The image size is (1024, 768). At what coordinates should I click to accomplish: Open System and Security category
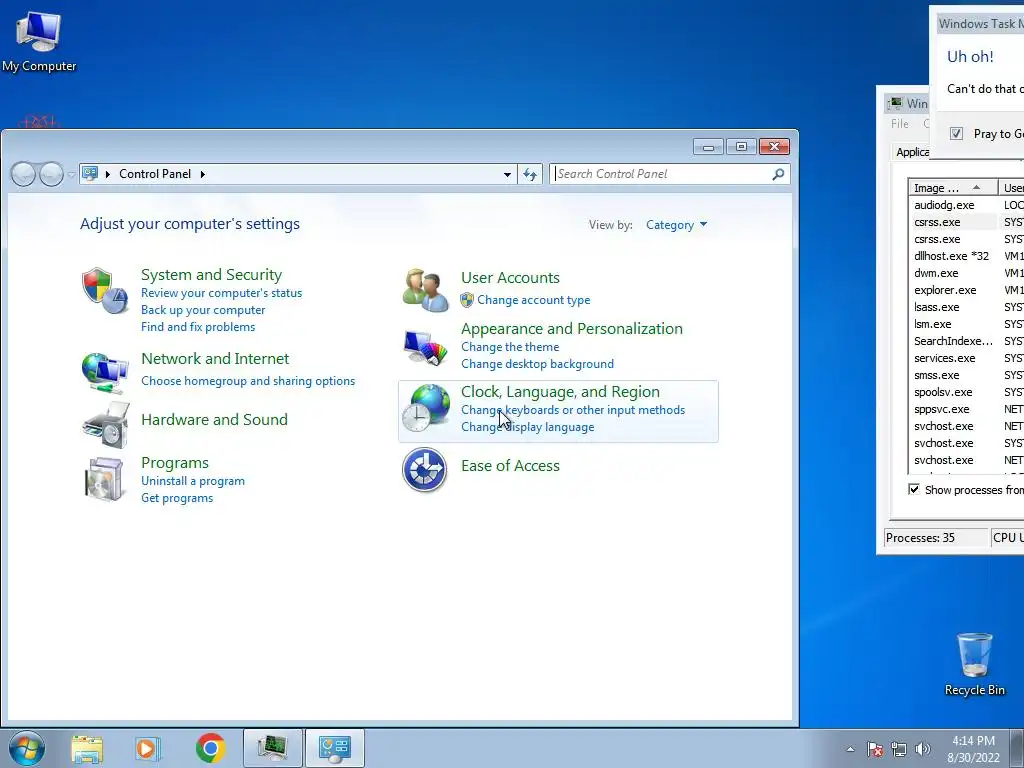tap(212, 274)
